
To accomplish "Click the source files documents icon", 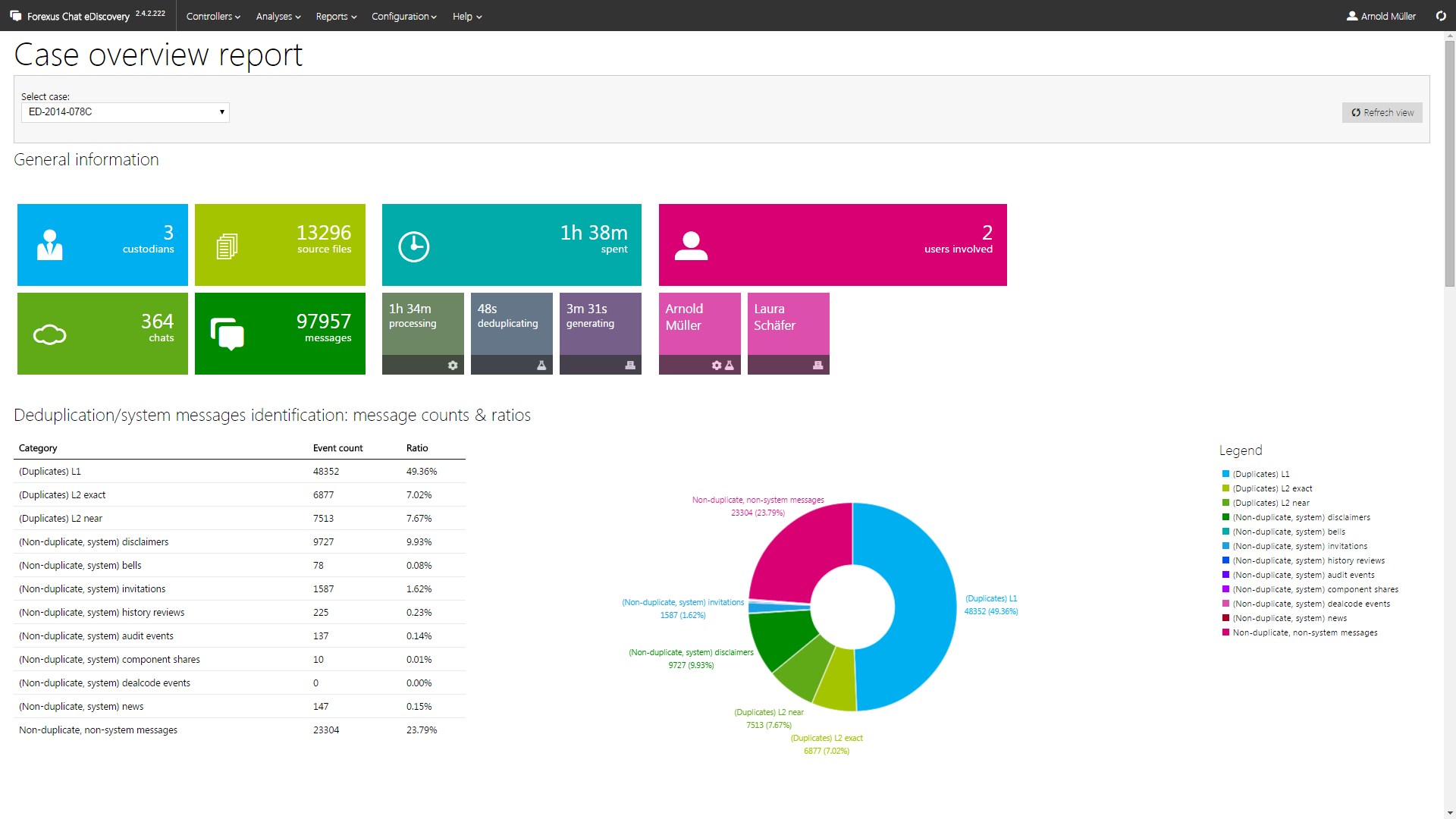I will pos(227,246).
